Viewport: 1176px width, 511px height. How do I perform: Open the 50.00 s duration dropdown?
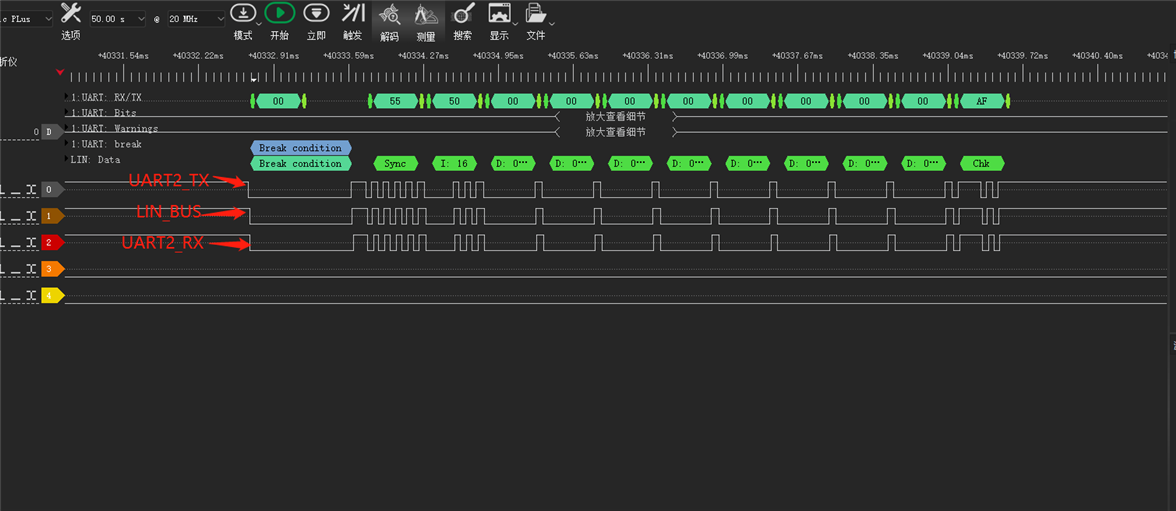click(x=117, y=19)
